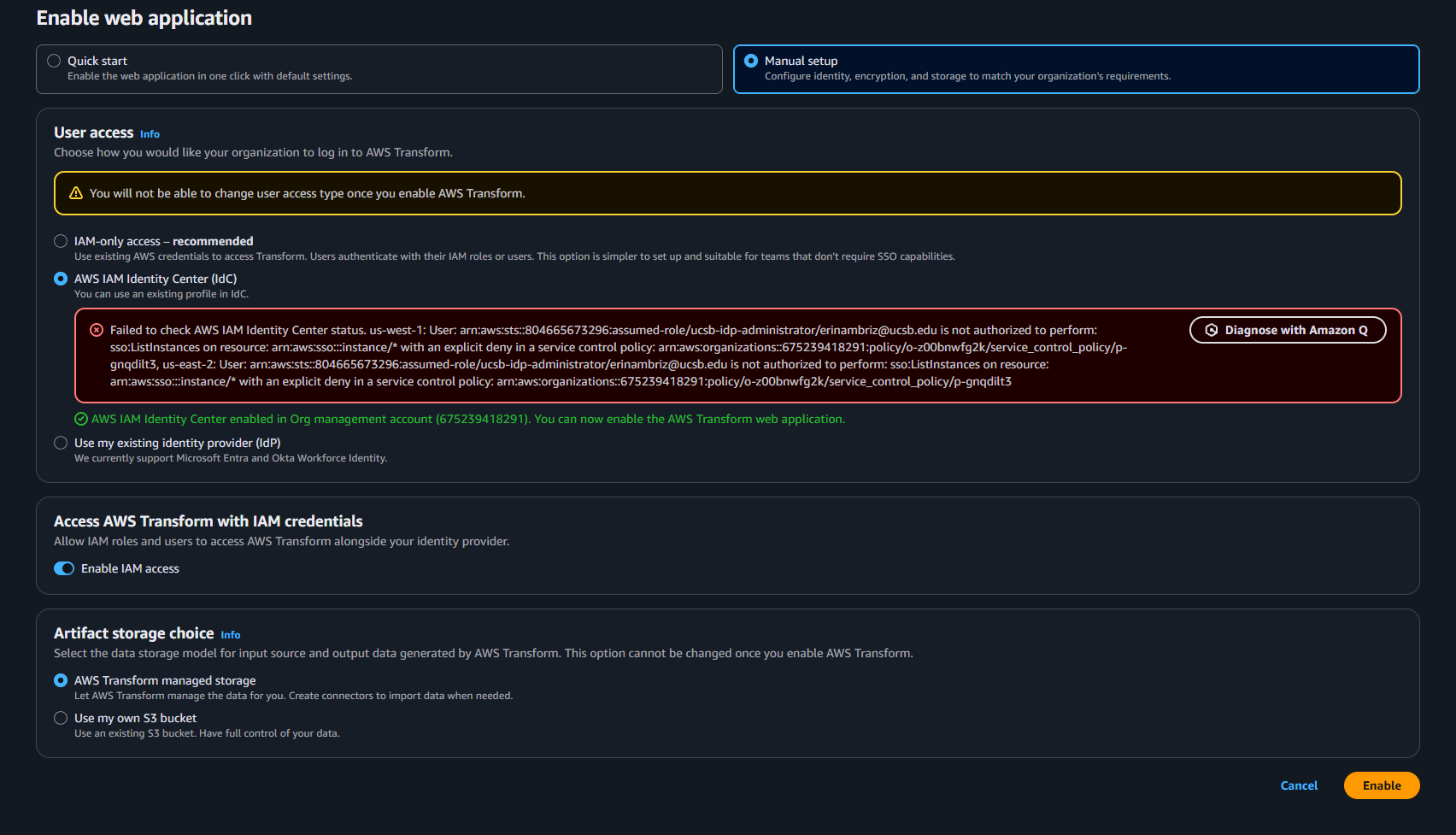1456x835 pixels.
Task: Open Info link next to User access
Action: point(150,134)
